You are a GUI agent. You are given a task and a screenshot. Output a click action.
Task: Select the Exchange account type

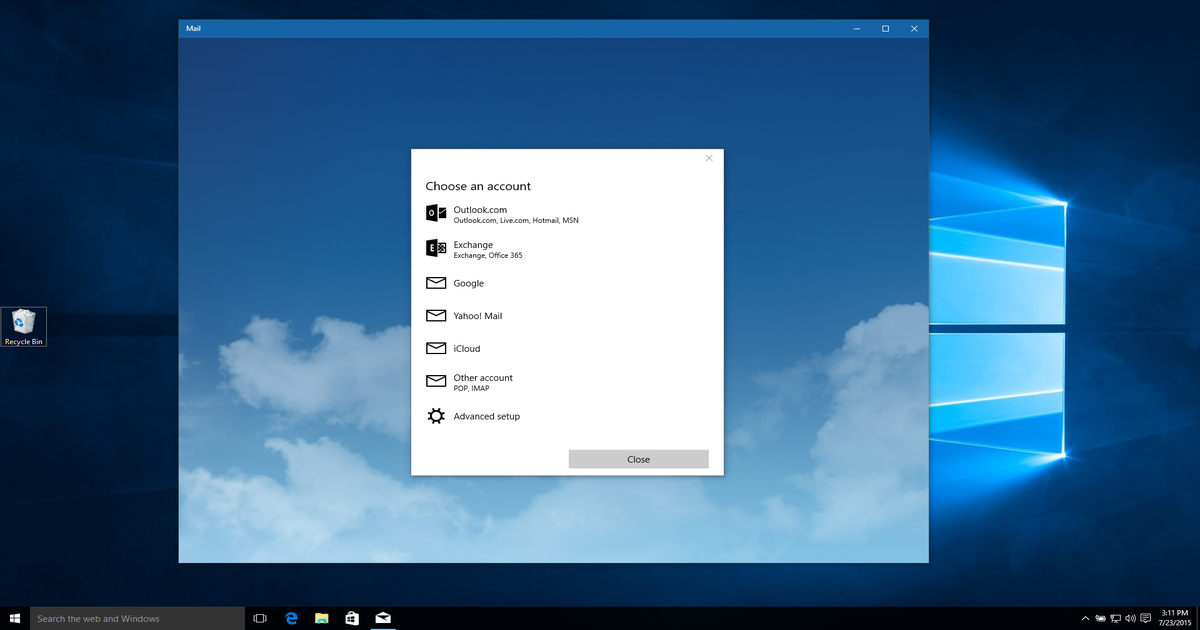point(473,248)
